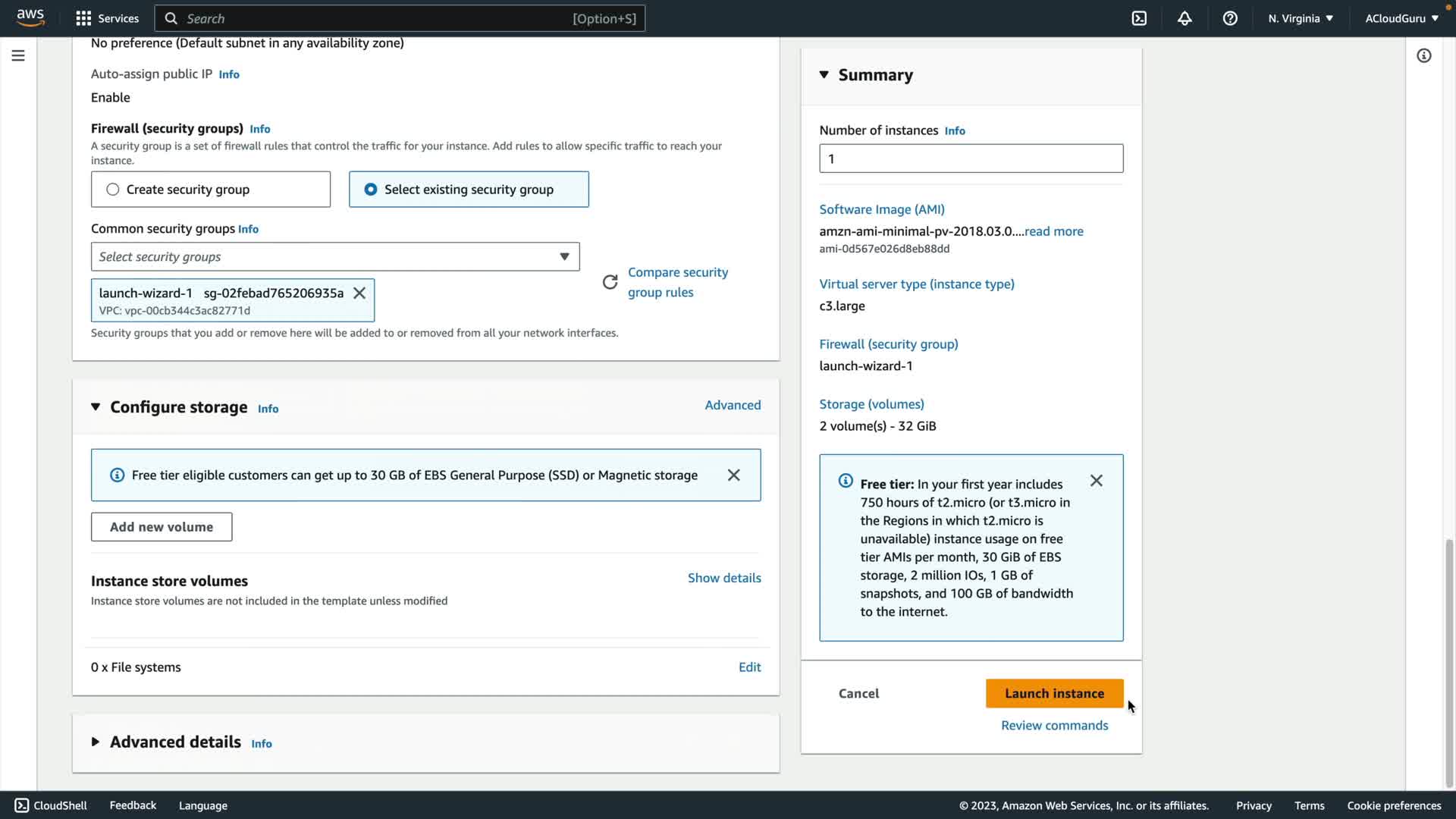Click the refresh security groups icon

610,282
